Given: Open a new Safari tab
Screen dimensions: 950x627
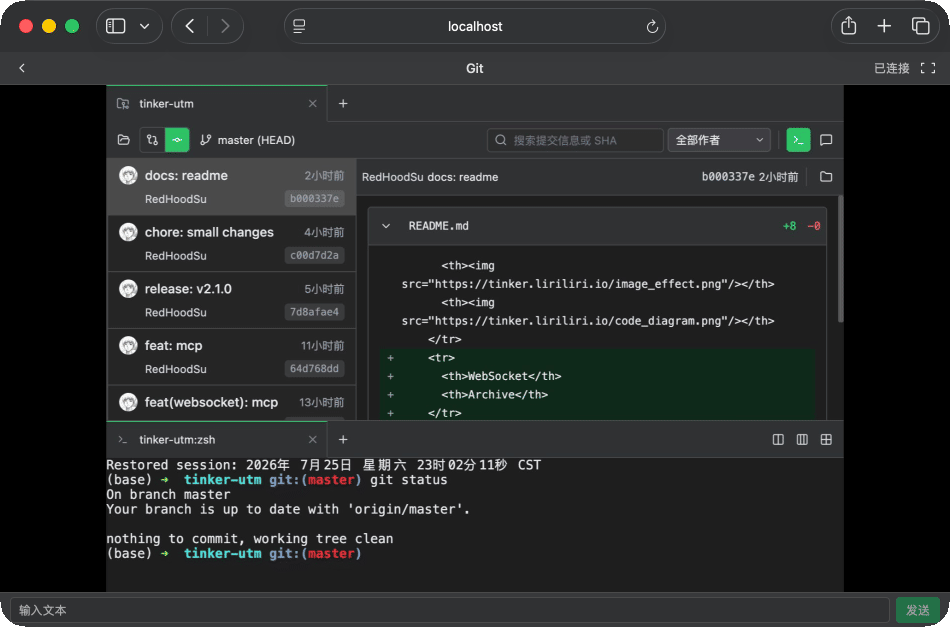Looking at the screenshot, I should (884, 26).
